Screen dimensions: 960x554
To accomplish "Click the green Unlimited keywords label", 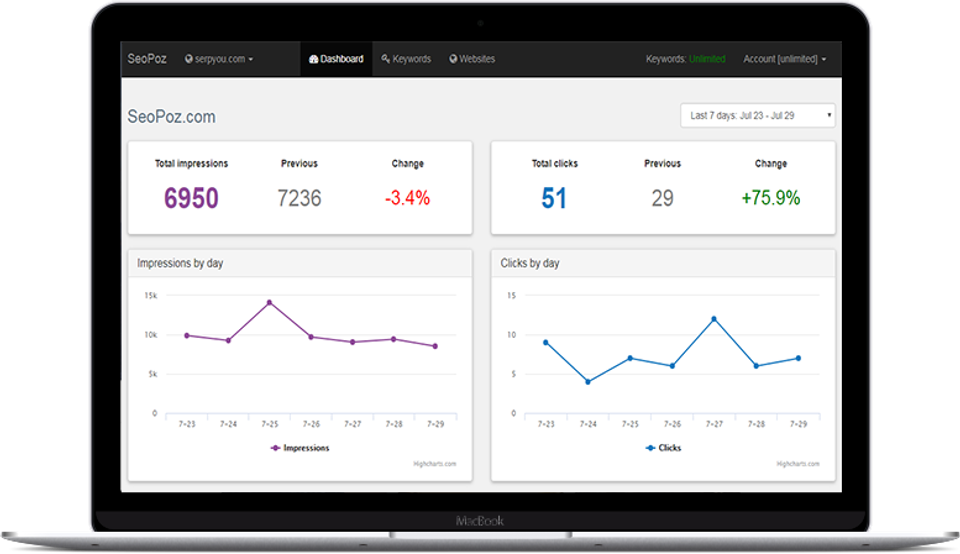I will coord(707,59).
